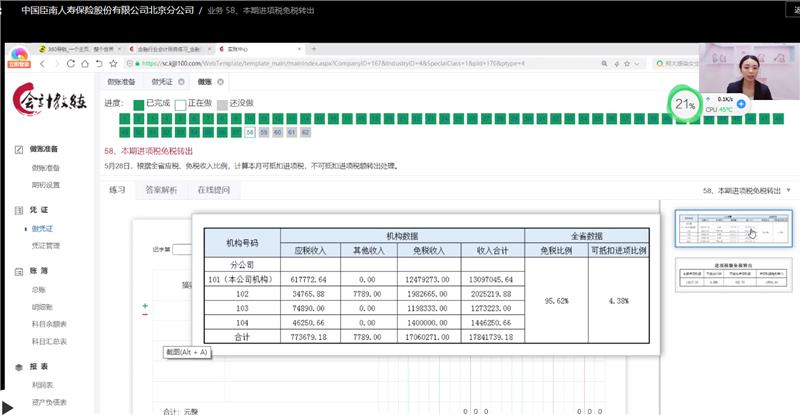Open 凭证管理 in the sidebar
The height and width of the screenshot is (415, 800).
(x=46, y=245)
